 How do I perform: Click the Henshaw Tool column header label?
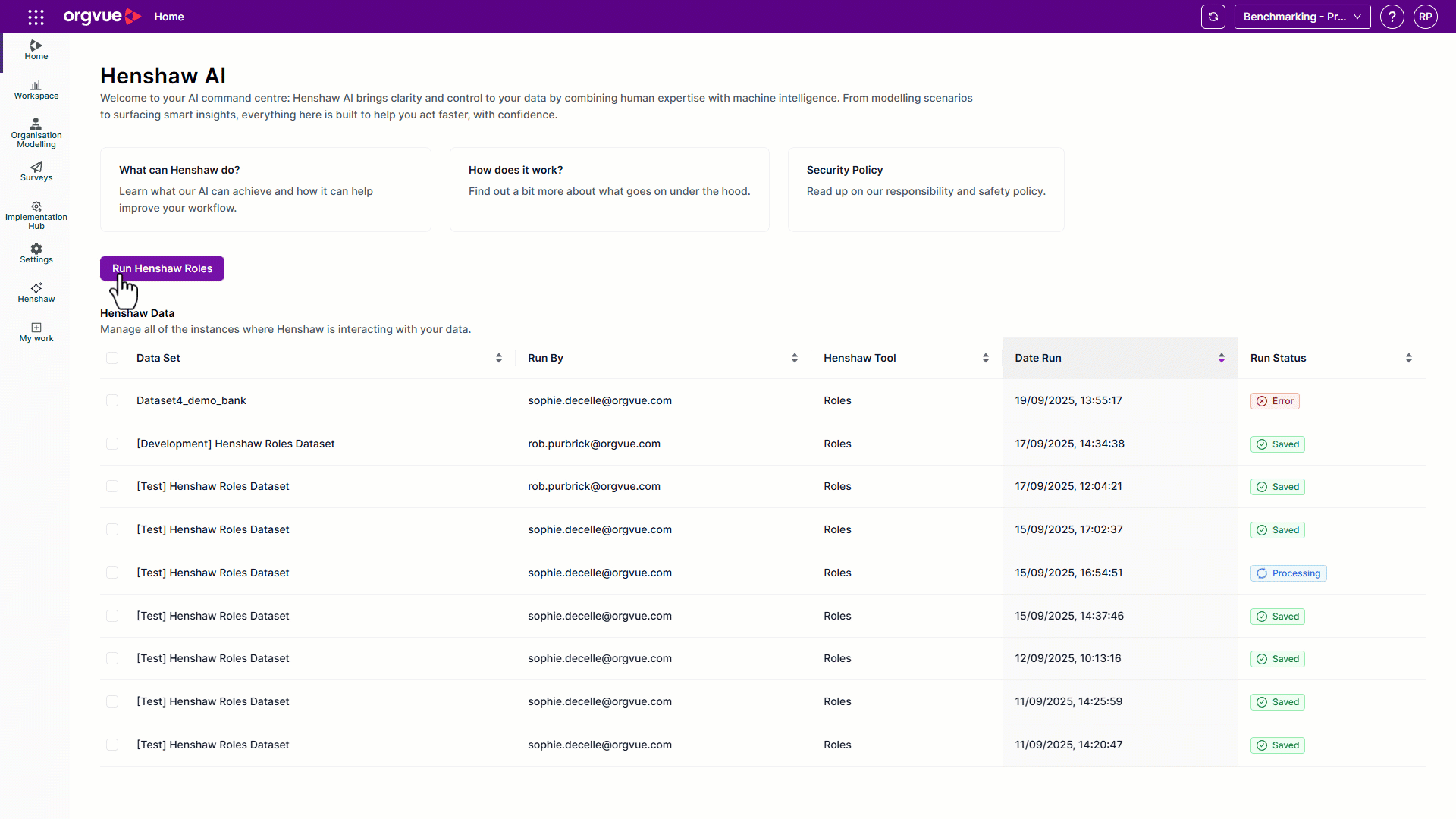860,358
